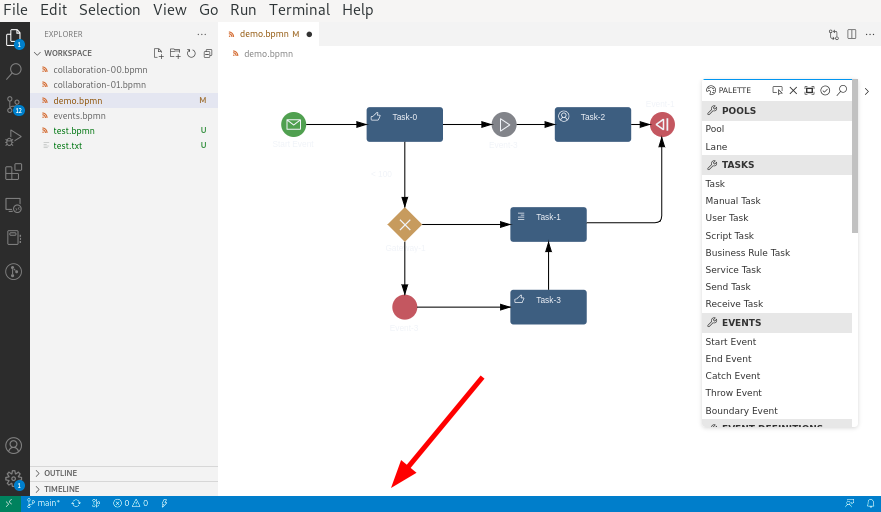The height and width of the screenshot is (512, 881).
Task: Click the open changes icon in editor toolbar
Action: 834,35
